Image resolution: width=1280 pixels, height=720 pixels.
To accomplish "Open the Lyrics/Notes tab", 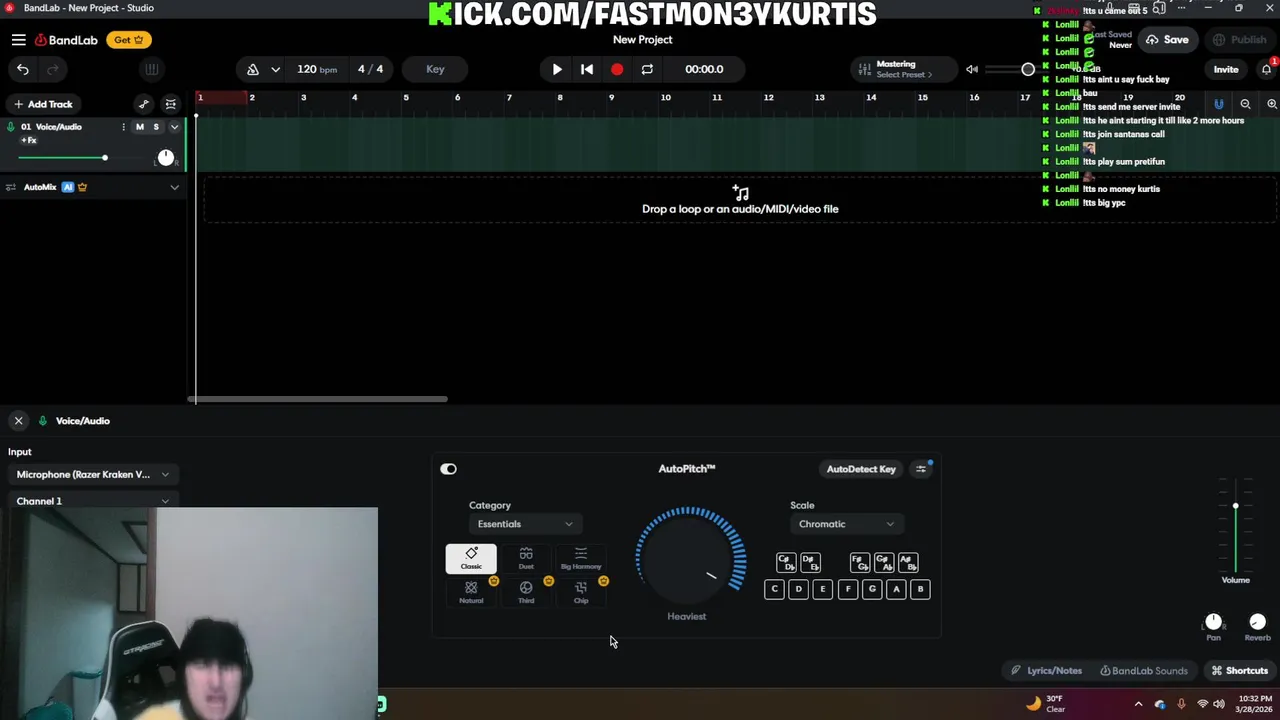I will click(1046, 671).
